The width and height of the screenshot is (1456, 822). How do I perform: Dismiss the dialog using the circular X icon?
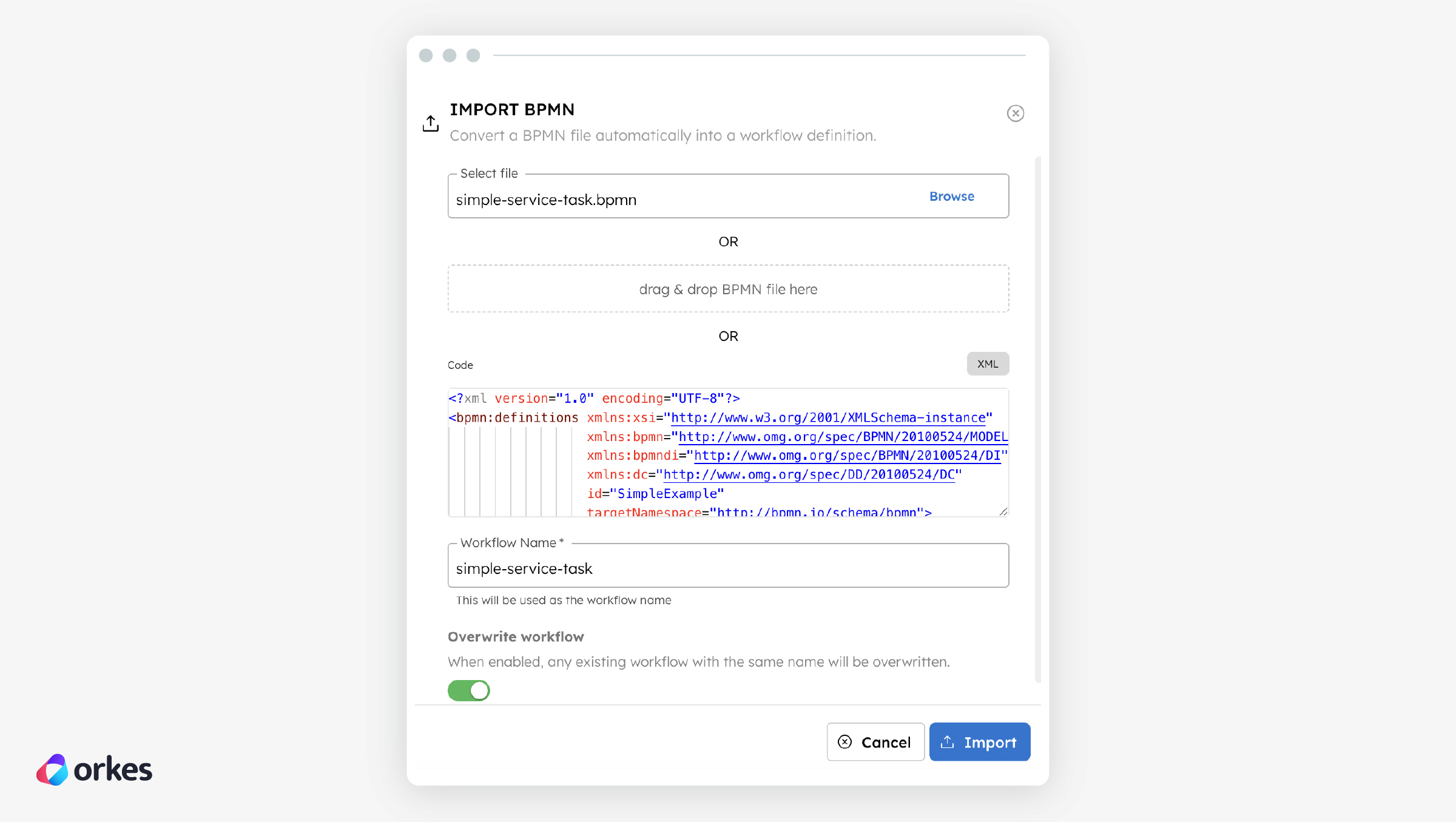[x=1016, y=113]
